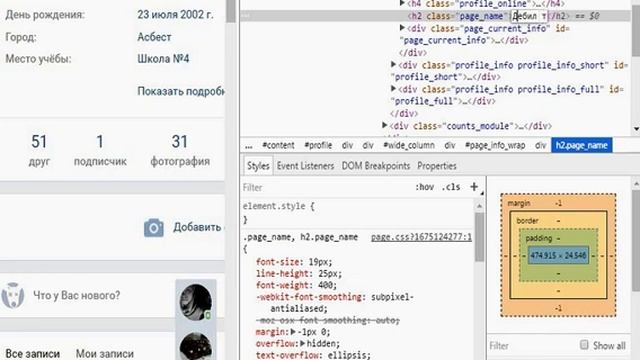Image resolution: width=640 pixels, height=360 pixels.
Task: Select the #page_info_wrap breadcrumb
Action: [x=495, y=145]
